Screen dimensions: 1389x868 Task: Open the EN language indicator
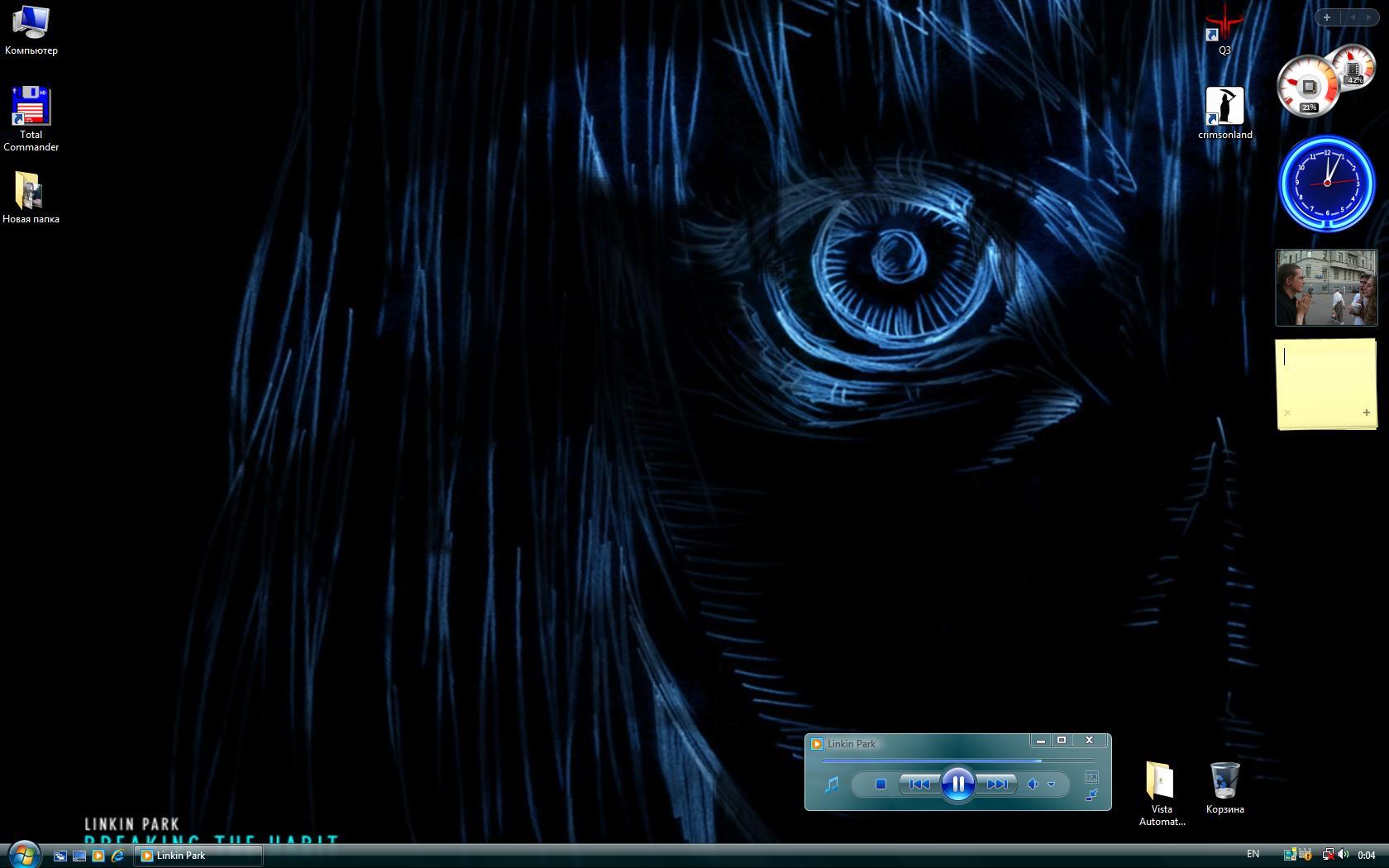click(1253, 855)
